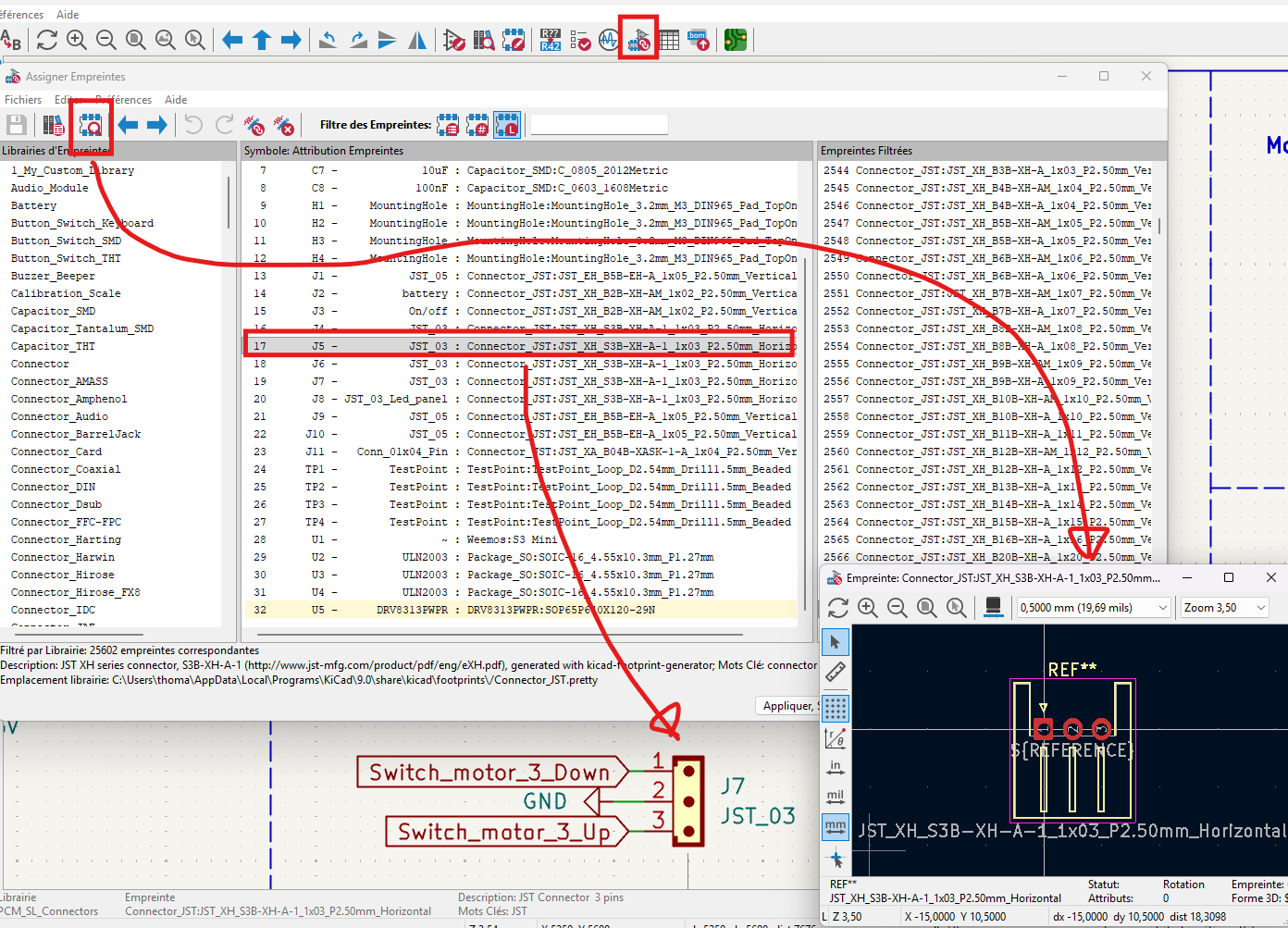This screenshot has height=928, width=1288.
Task: Save footprint associations in Assigner Empreintes
Action: click(17, 125)
